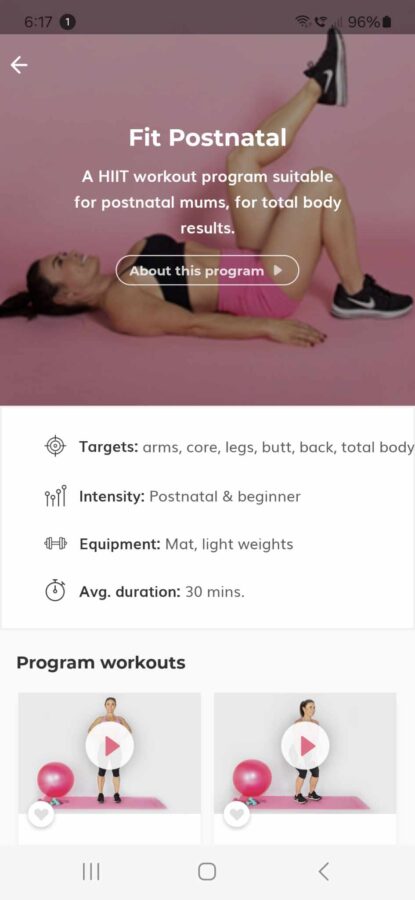Tap the Avg. duration stopwatch icon
415x900 pixels.
(x=55, y=591)
